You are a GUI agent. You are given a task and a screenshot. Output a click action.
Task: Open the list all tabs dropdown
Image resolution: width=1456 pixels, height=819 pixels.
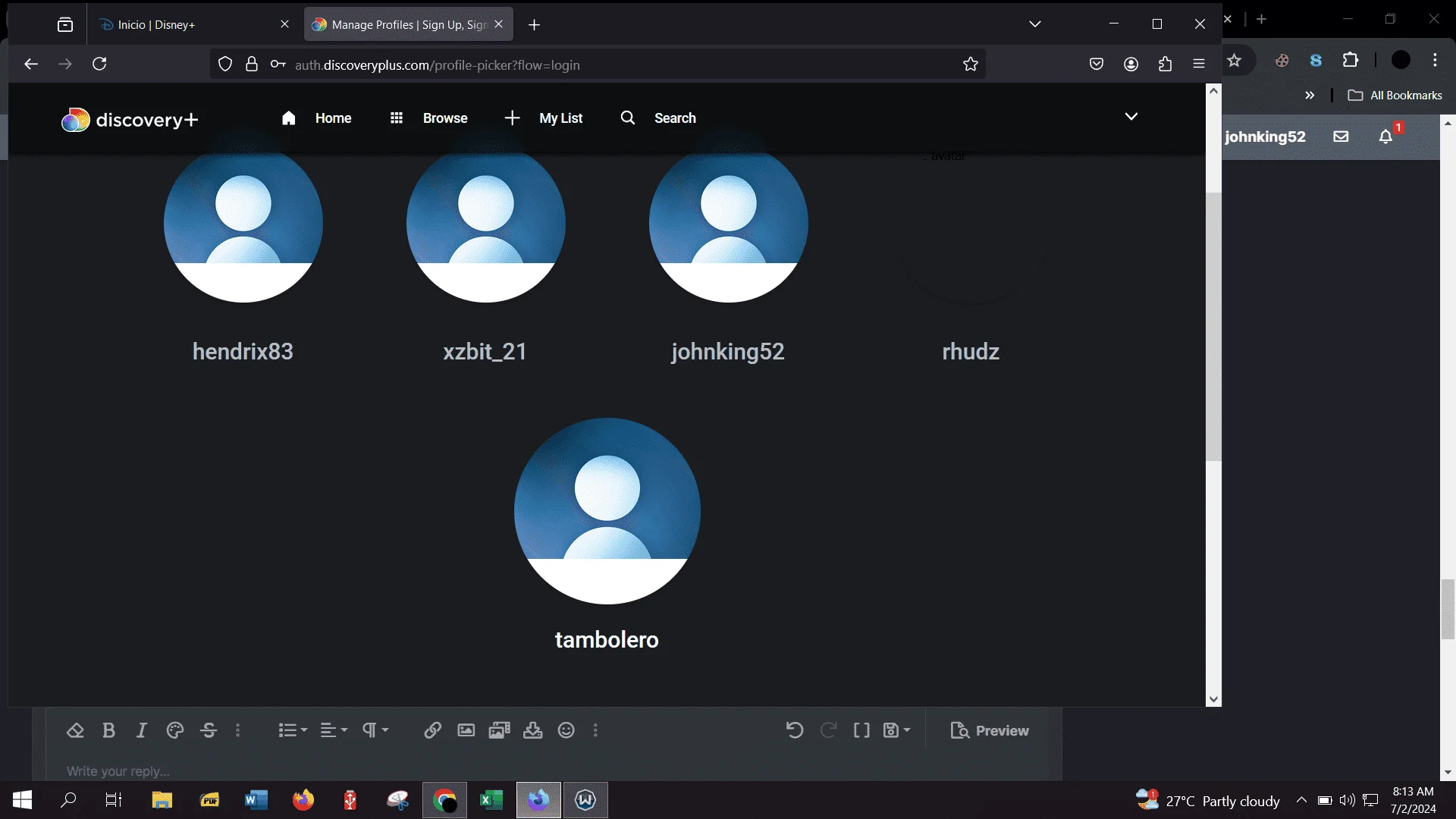tap(1035, 24)
